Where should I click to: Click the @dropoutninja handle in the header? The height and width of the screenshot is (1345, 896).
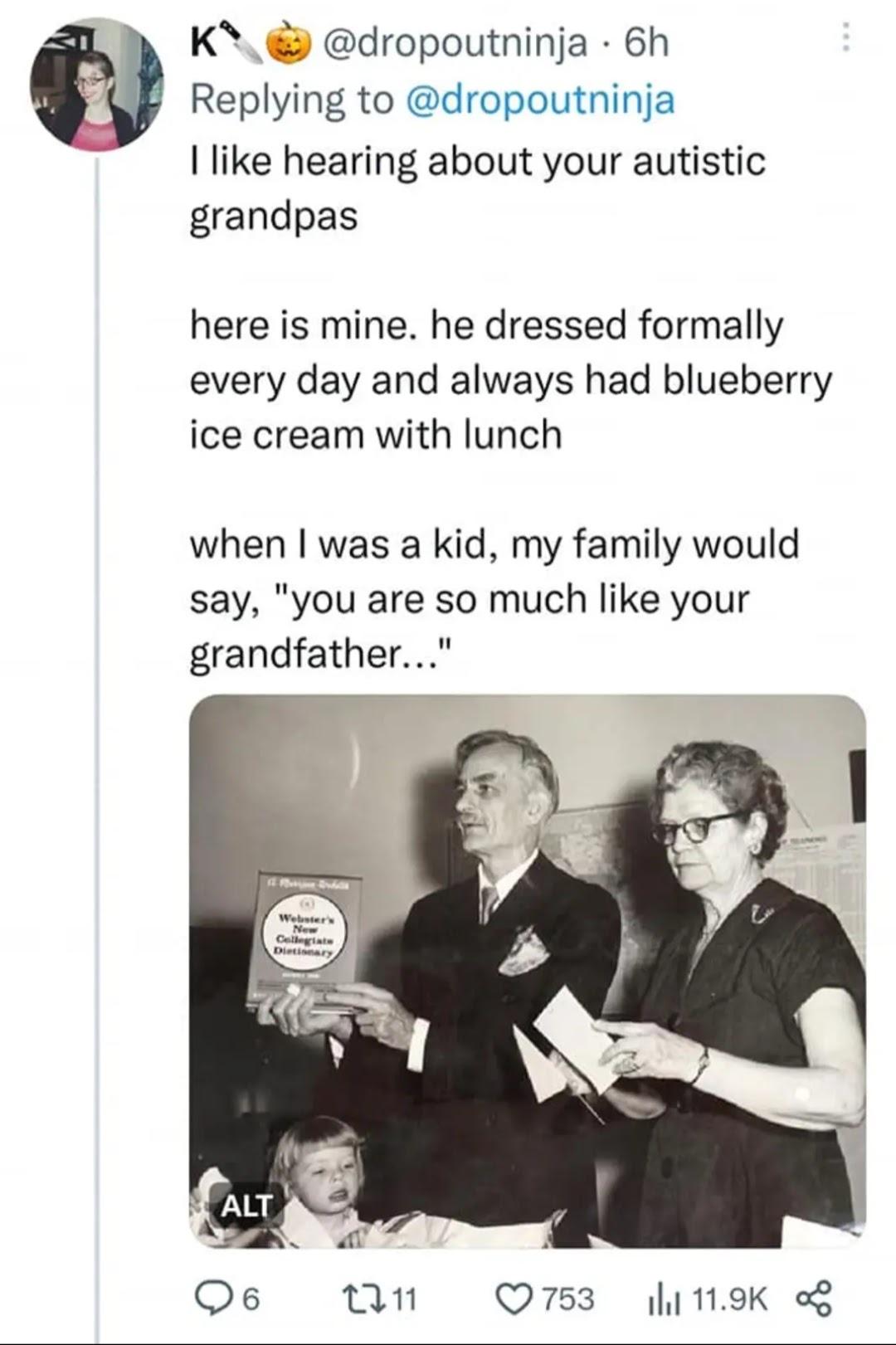coord(459,43)
